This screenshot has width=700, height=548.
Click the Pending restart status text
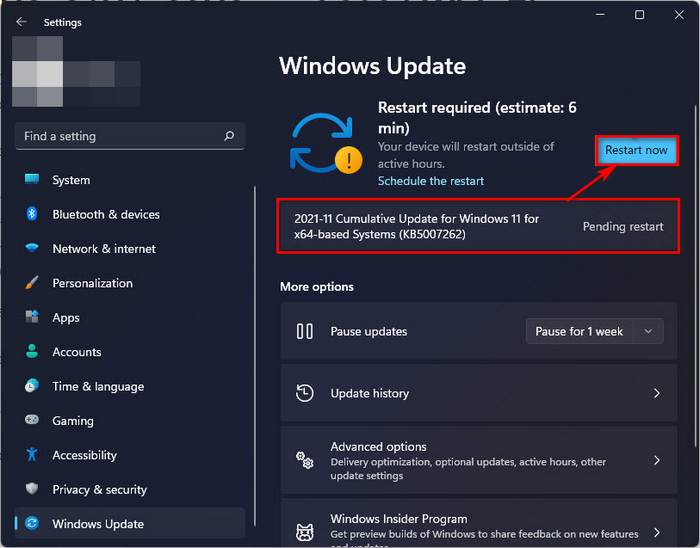(623, 226)
